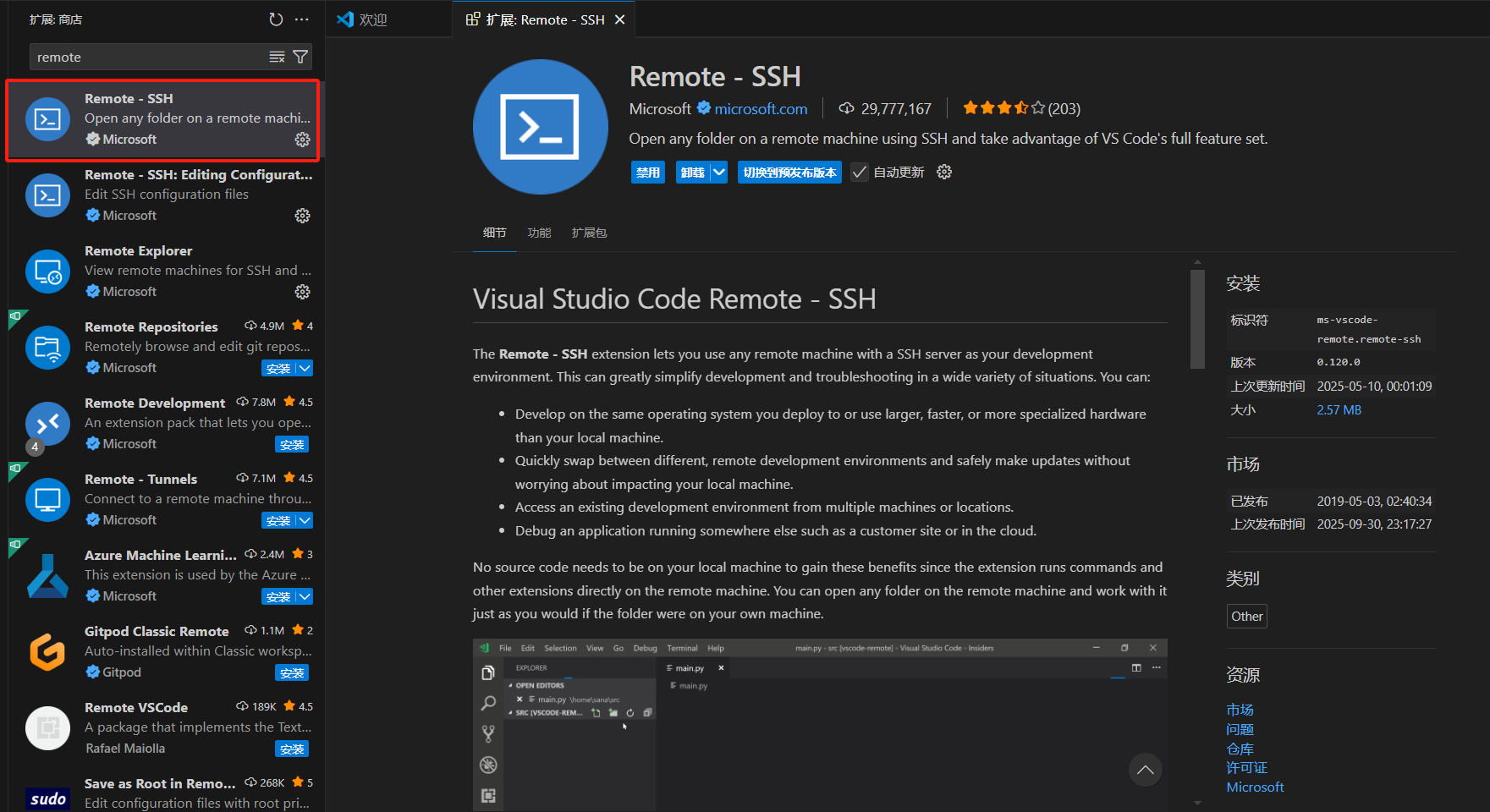Screen dimensions: 1490x812
Task: Expand install dropdown for Remote - Tunnels
Action: (x=305, y=520)
